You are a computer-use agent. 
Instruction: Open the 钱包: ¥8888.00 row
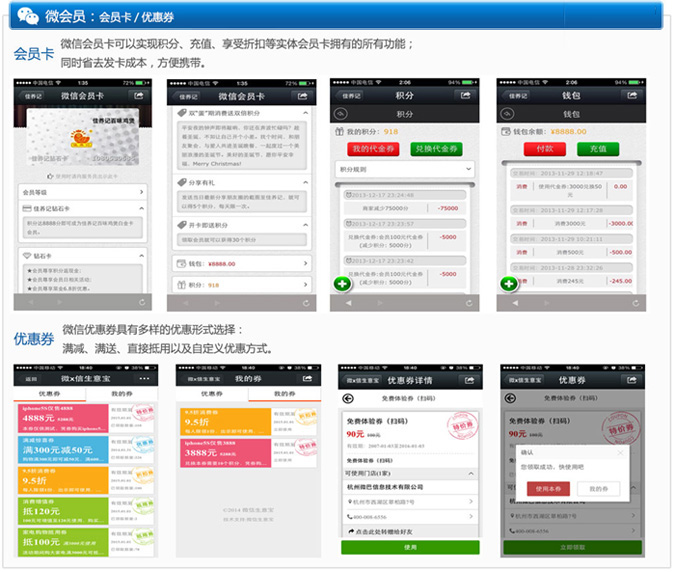pyautogui.click(x=242, y=263)
